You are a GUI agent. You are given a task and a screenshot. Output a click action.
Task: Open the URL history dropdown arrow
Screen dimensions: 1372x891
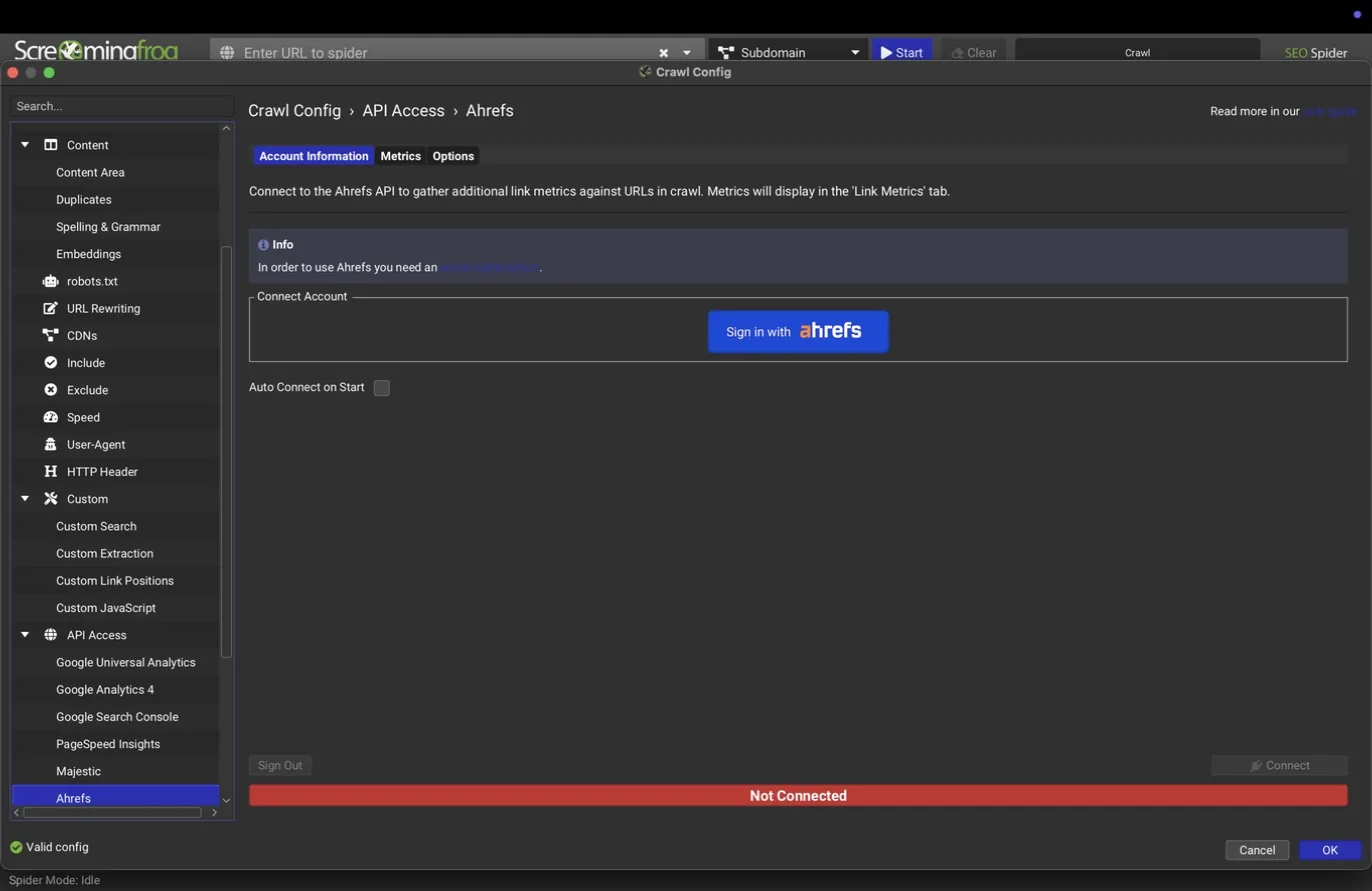click(x=687, y=53)
